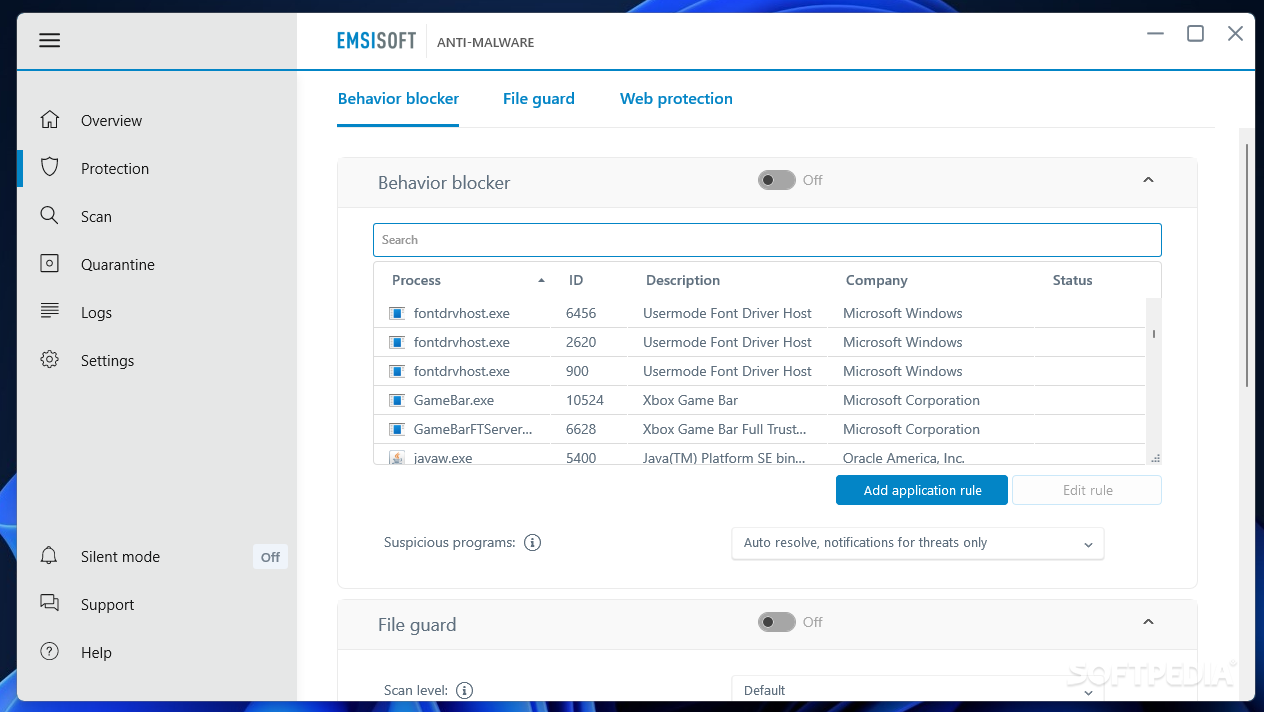
Task: Click the Settings gear icon
Action: (x=50, y=359)
